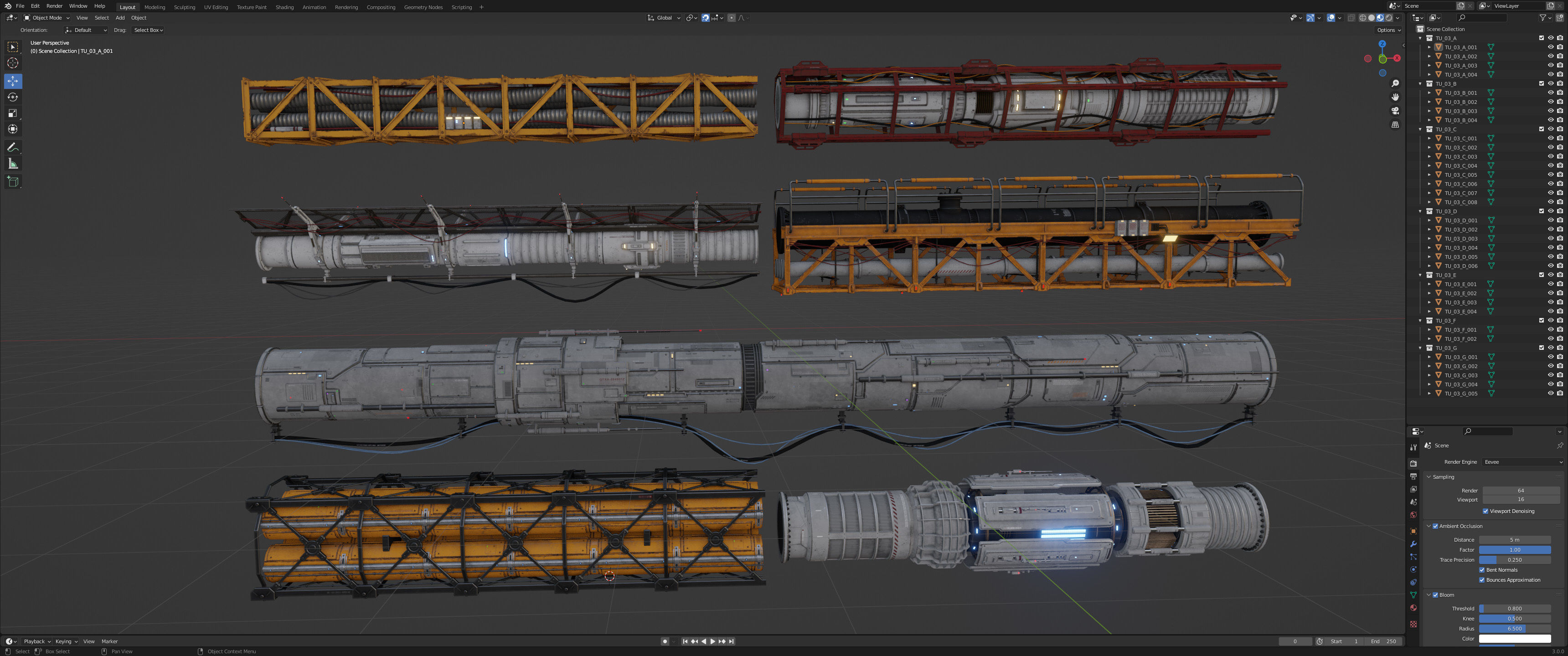Select the 3D Cursor tool
This screenshot has width=1568, height=656.
pyautogui.click(x=13, y=63)
